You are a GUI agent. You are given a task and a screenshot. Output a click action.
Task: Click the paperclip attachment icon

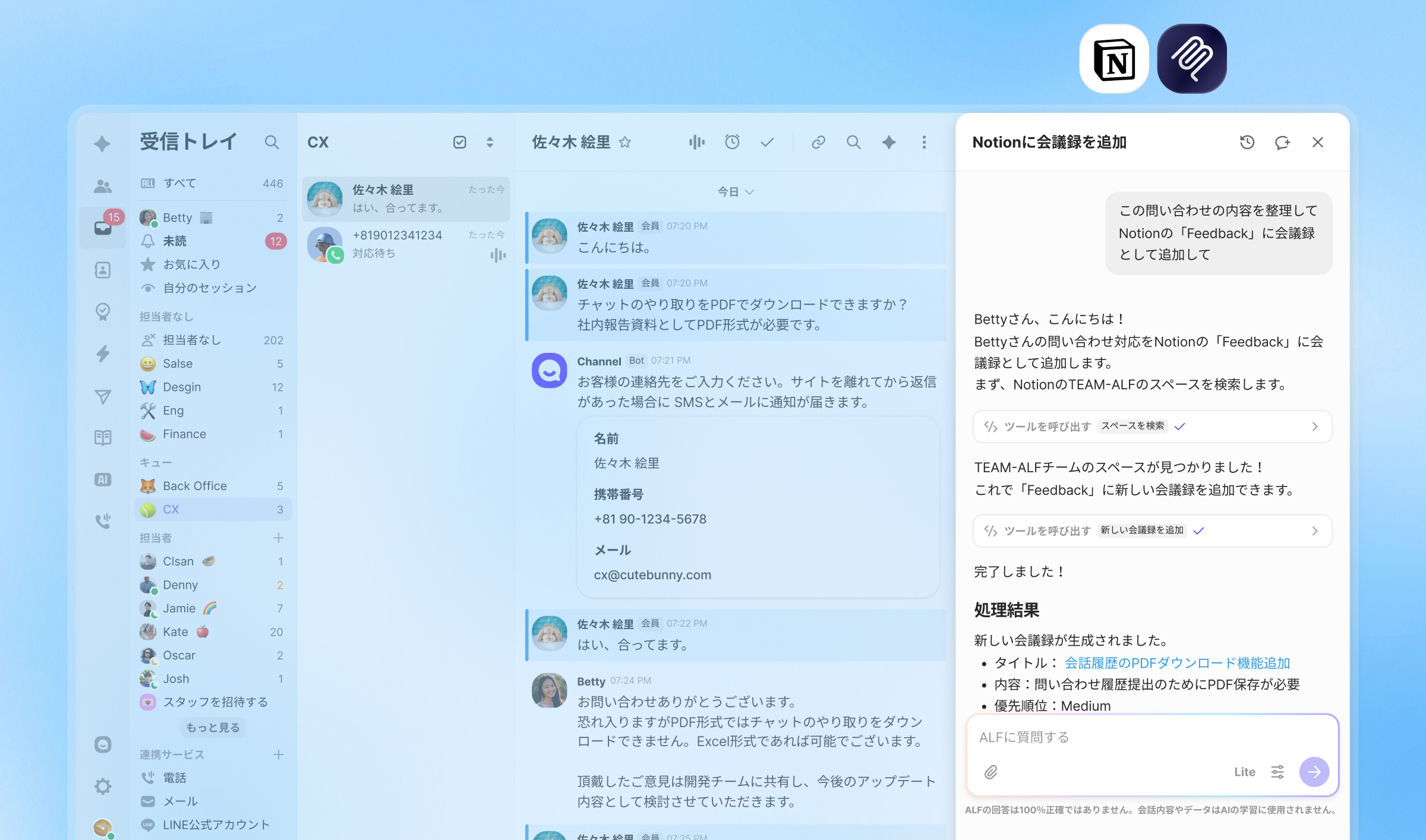click(990, 772)
